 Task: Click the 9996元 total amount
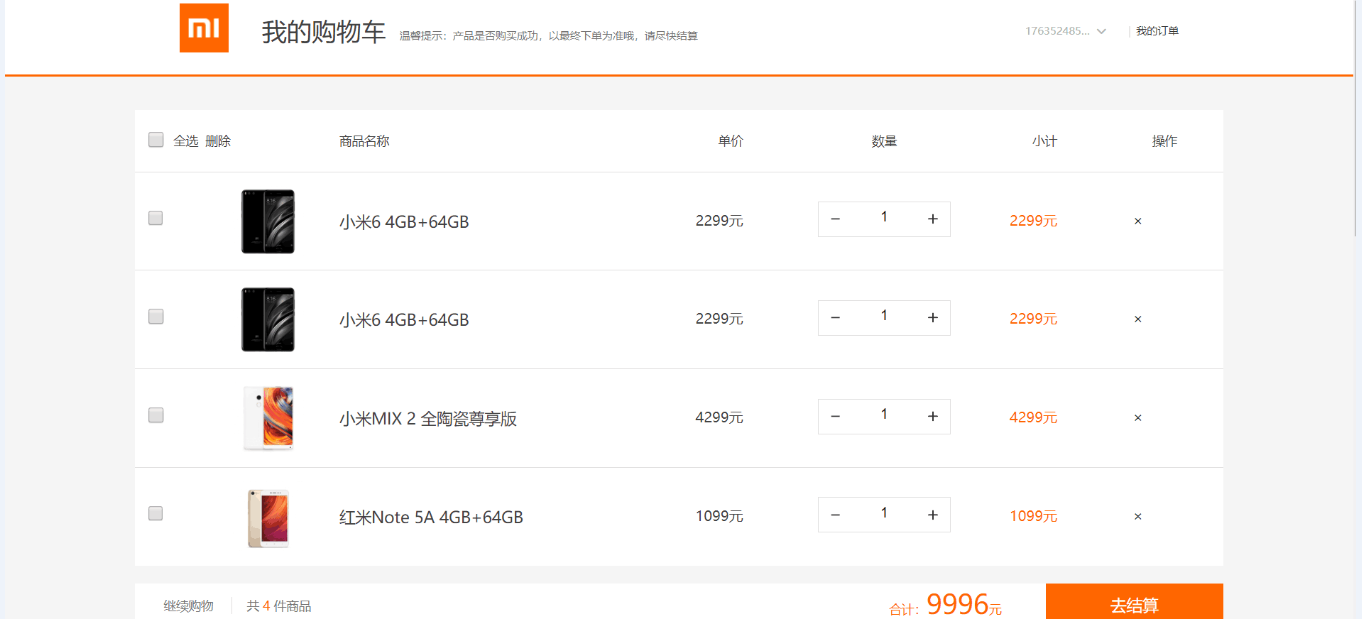[964, 604]
